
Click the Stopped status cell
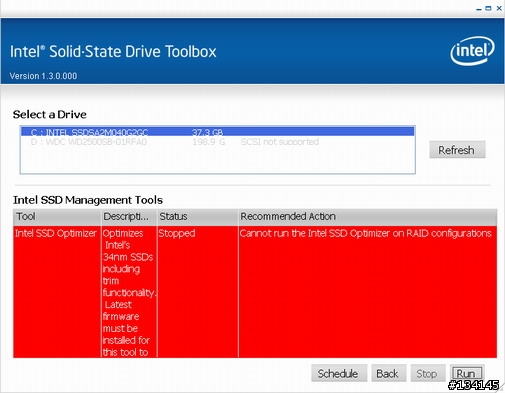198,292
